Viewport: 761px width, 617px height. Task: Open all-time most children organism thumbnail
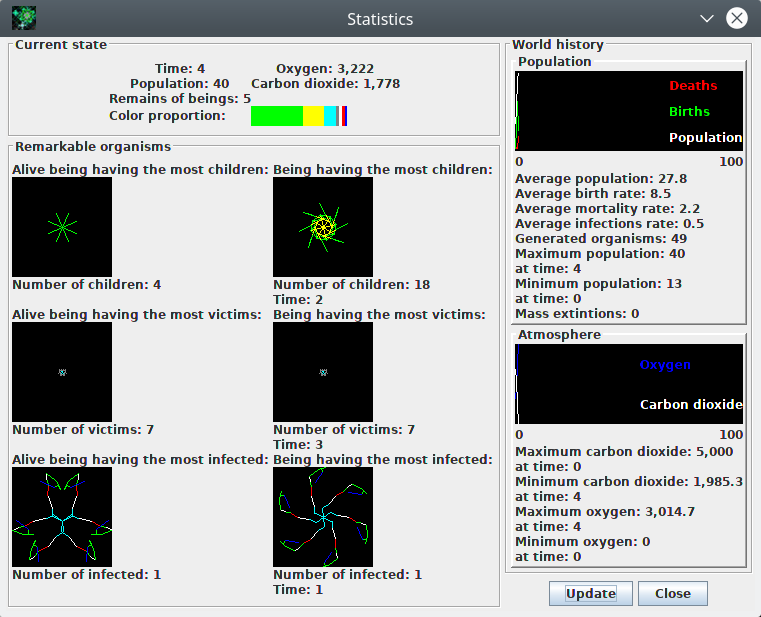(x=323, y=227)
